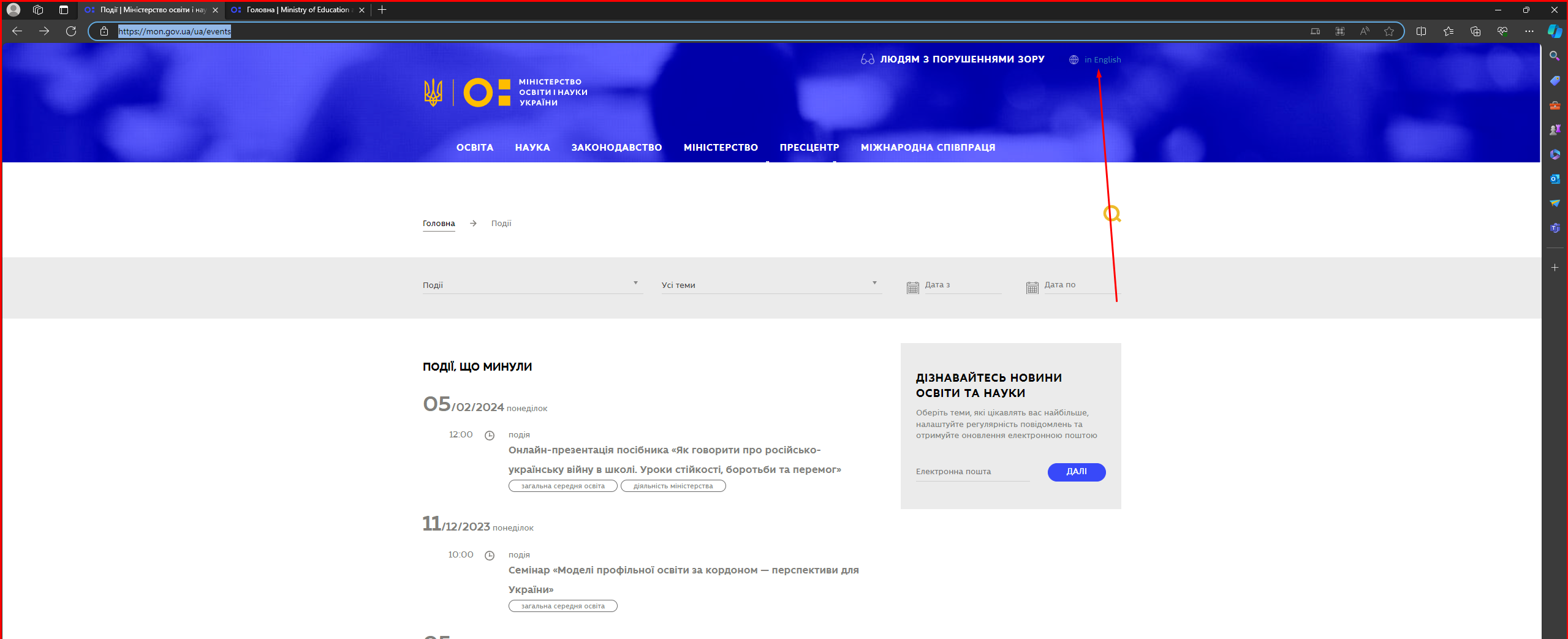Open the 'Дата з' calendar icon

[912, 287]
